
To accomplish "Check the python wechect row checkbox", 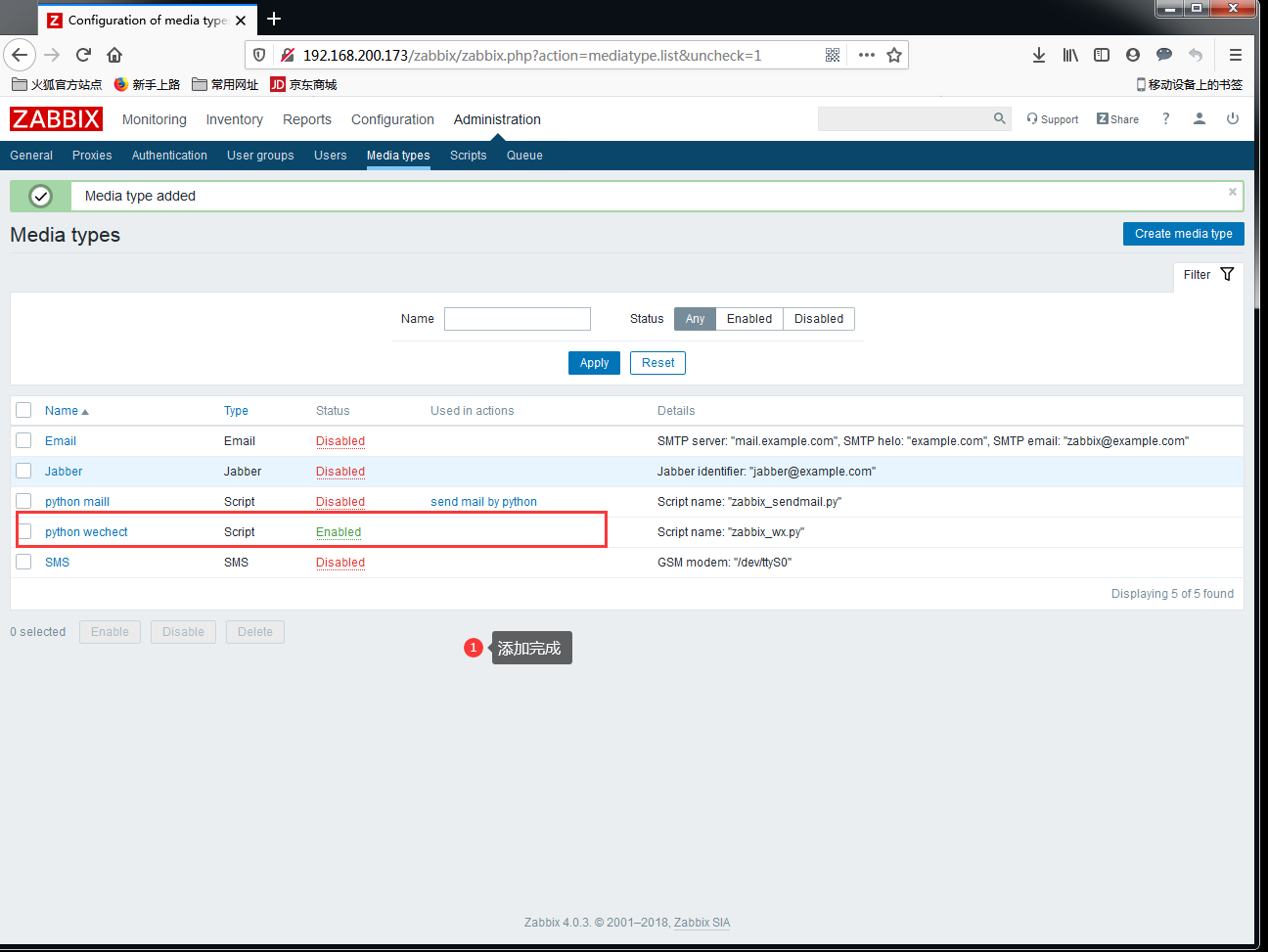I will (24, 531).
